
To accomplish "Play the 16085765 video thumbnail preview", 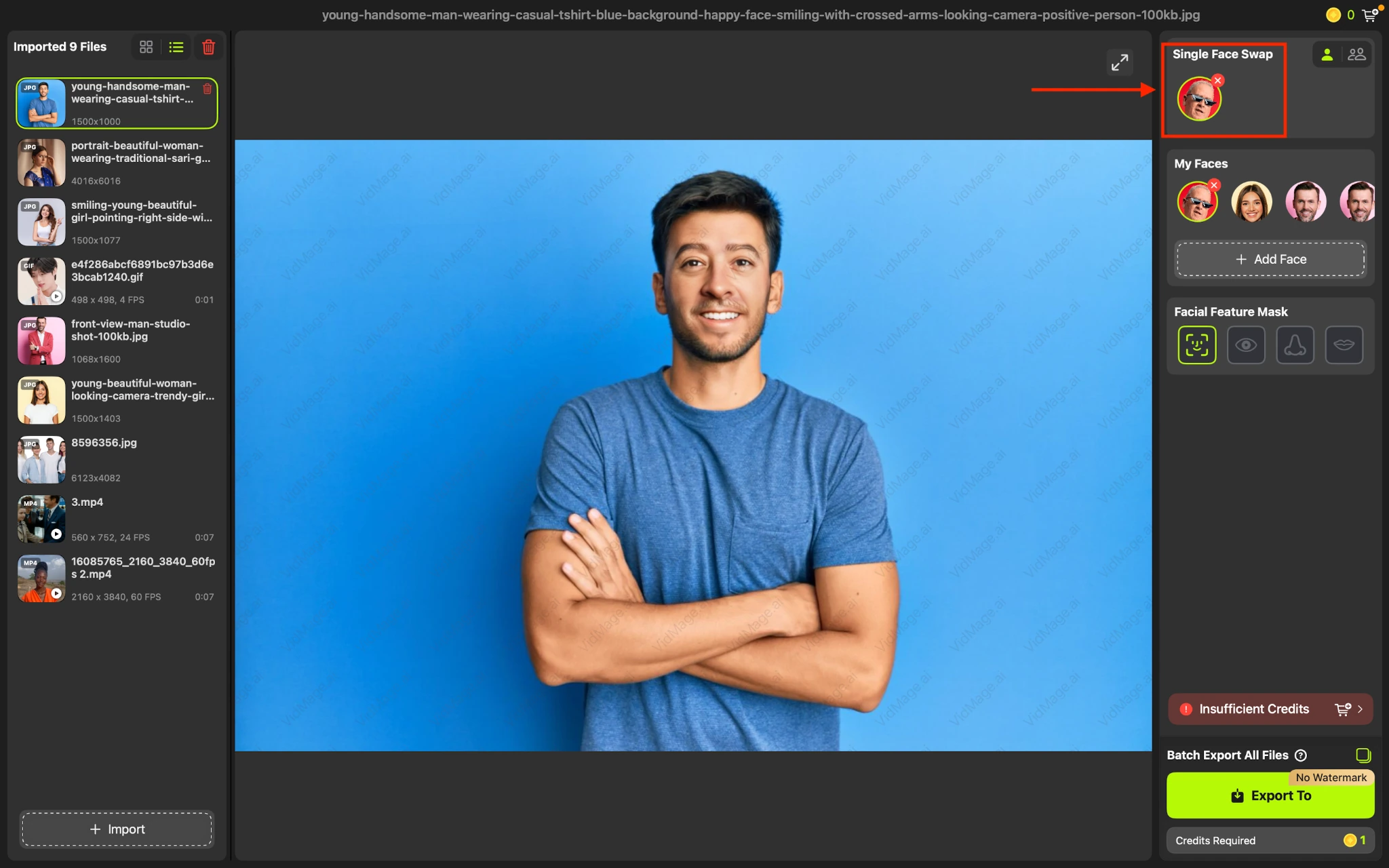I will [56, 593].
